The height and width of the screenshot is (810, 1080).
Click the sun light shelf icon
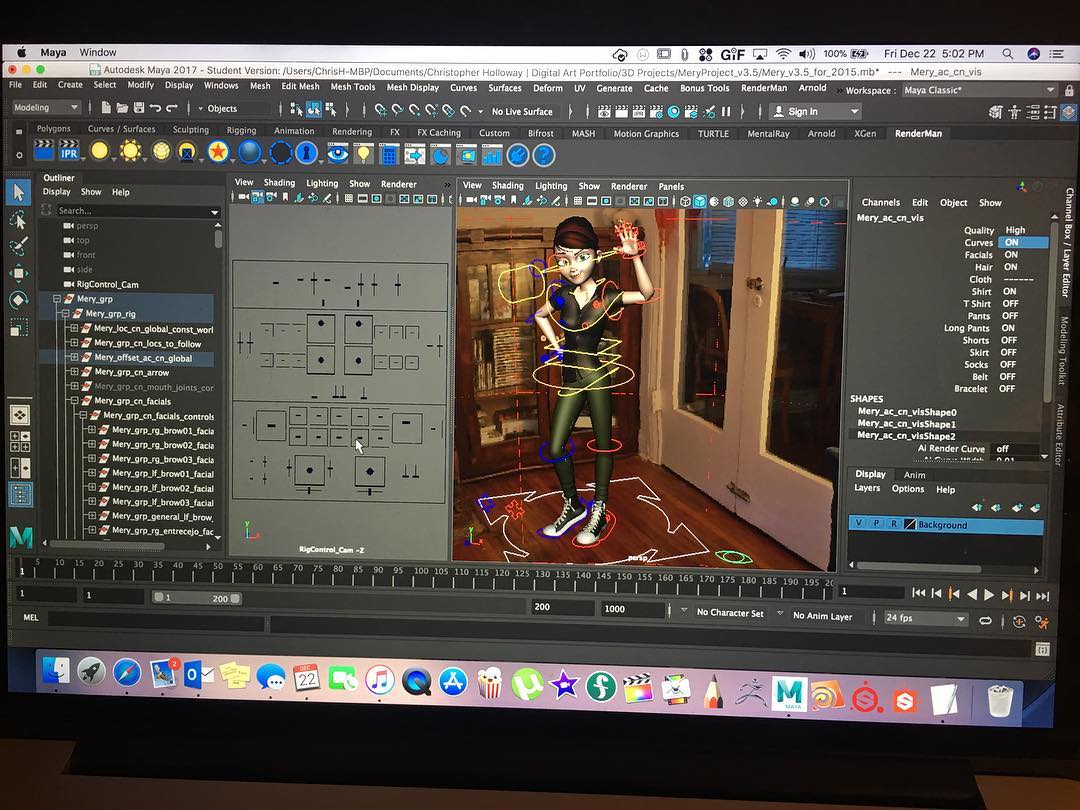[130, 151]
